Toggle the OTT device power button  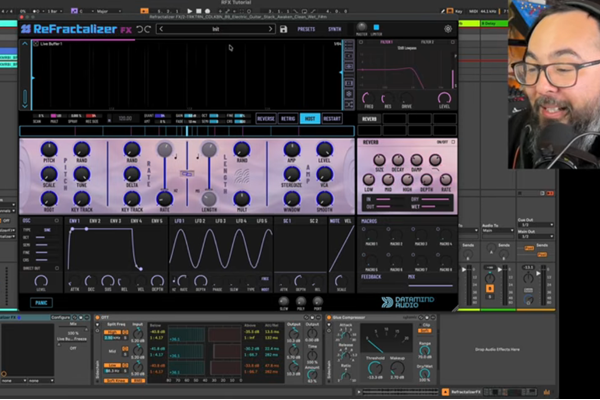(97, 317)
